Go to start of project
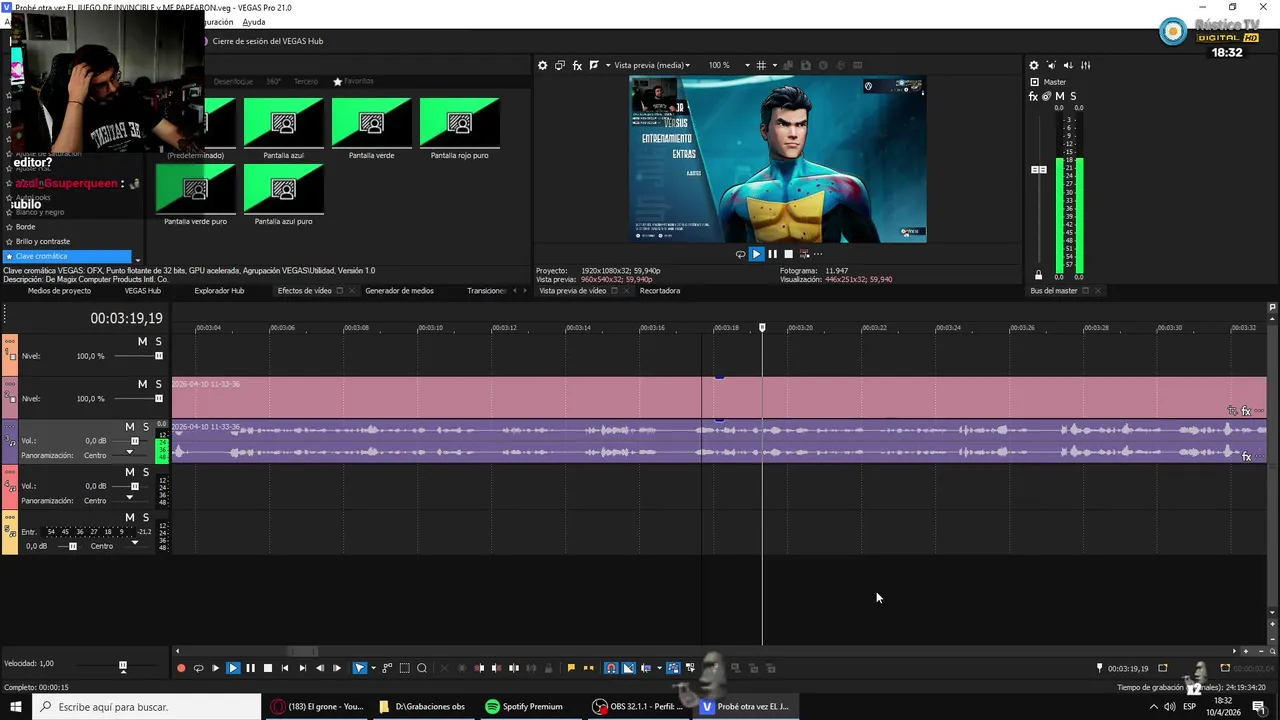Image resolution: width=1280 pixels, height=720 pixels. [x=285, y=668]
